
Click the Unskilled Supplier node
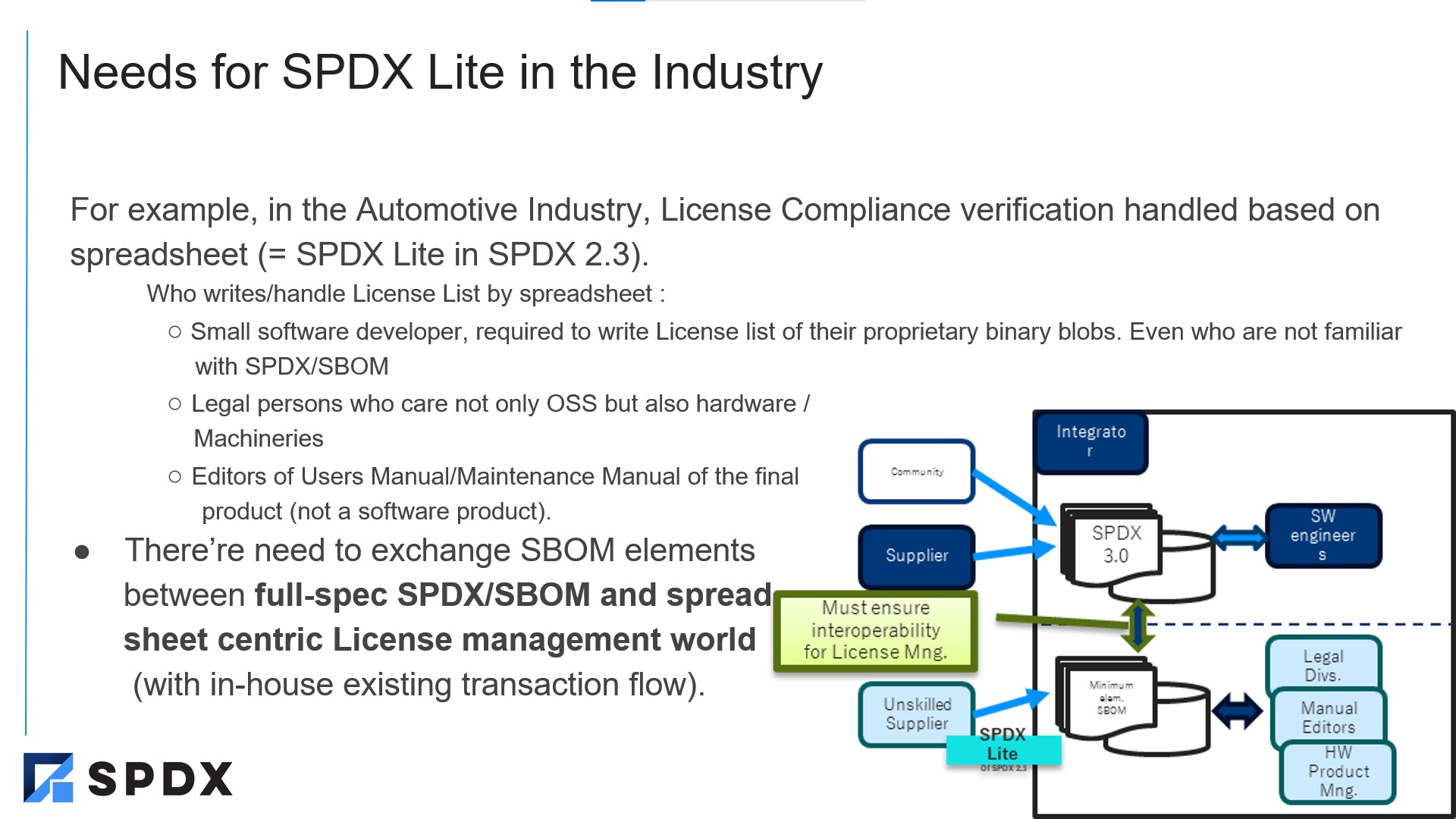pyautogui.click(x=915, y=714)
